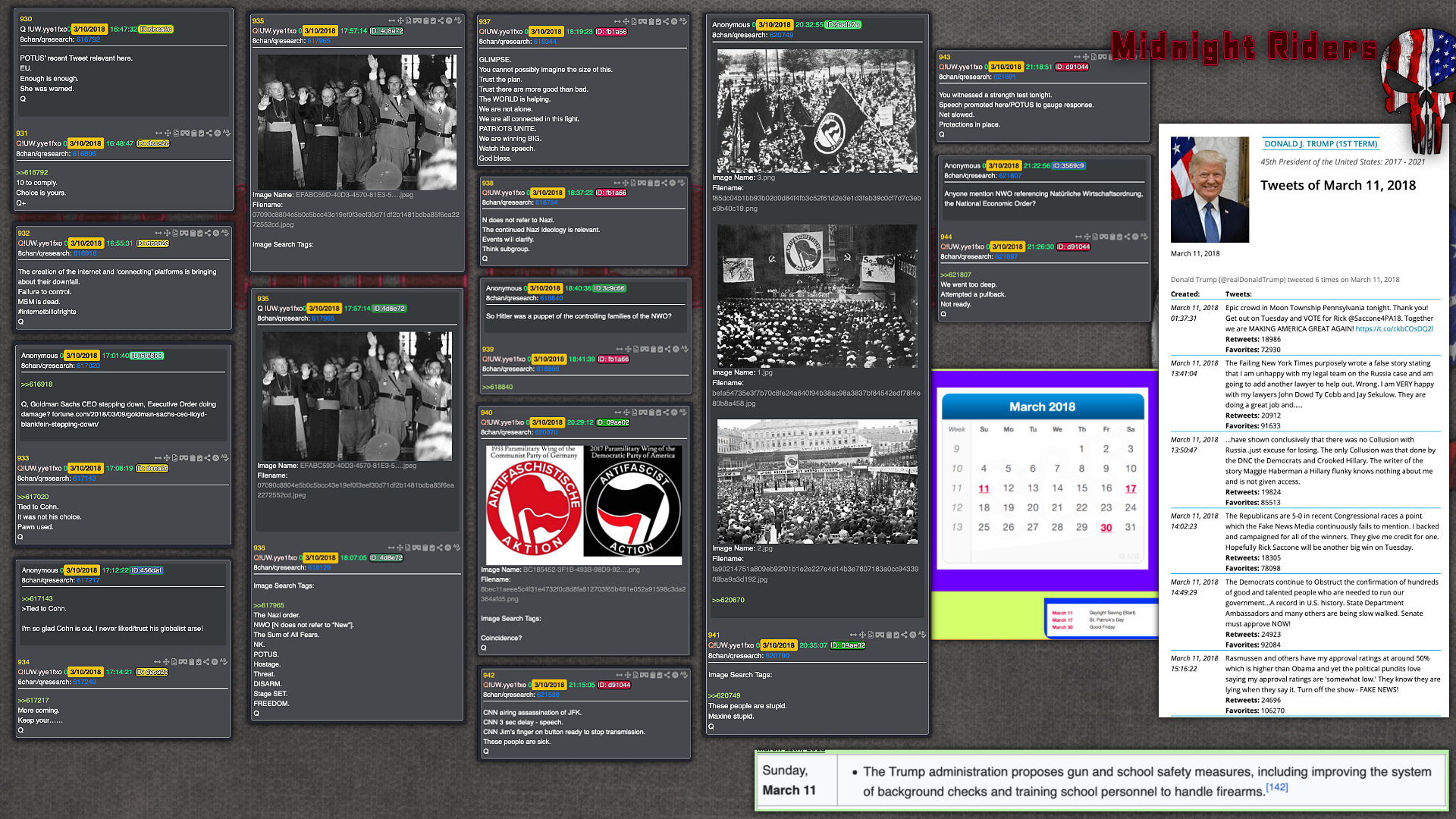The height and width of the screenshot is (819, 1456).
Task: Click the >>616792 reply link in post 931
Action: 32,172
